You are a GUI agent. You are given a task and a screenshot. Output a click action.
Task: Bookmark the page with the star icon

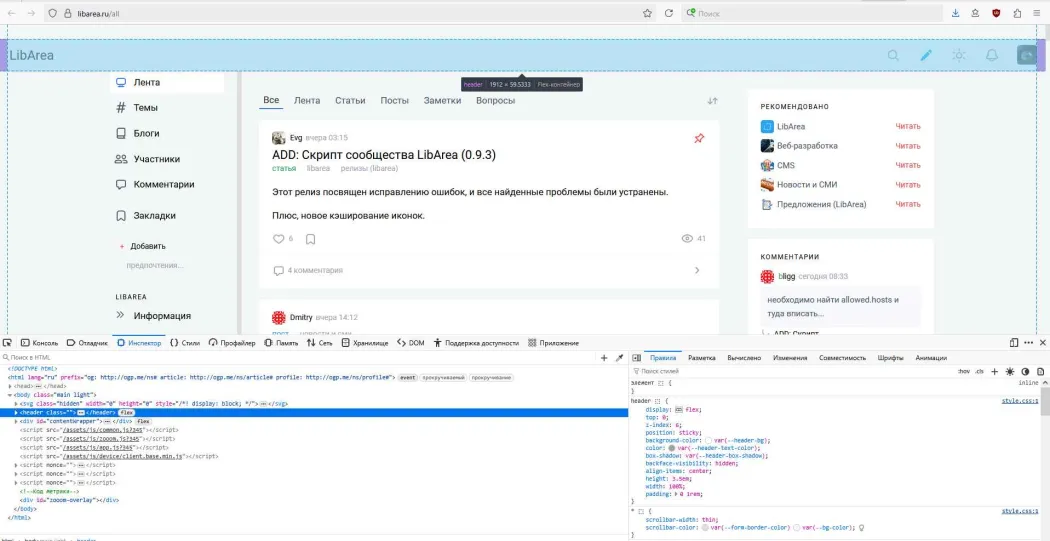[x=648, y=13]
